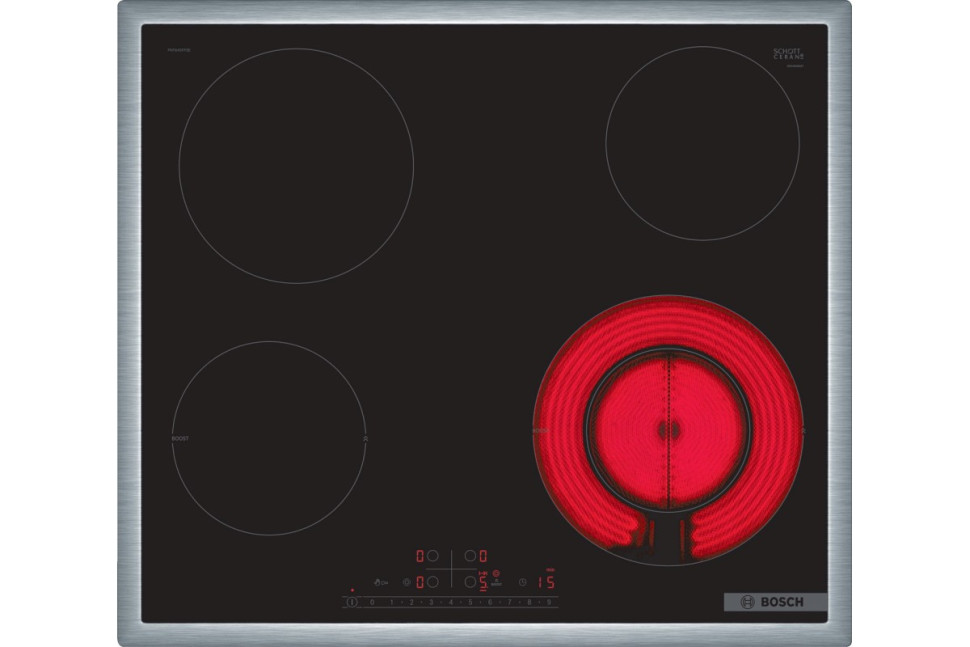The image size is (970, 647).
Task: Set heat level 3 on the slider
Action: 431,602
